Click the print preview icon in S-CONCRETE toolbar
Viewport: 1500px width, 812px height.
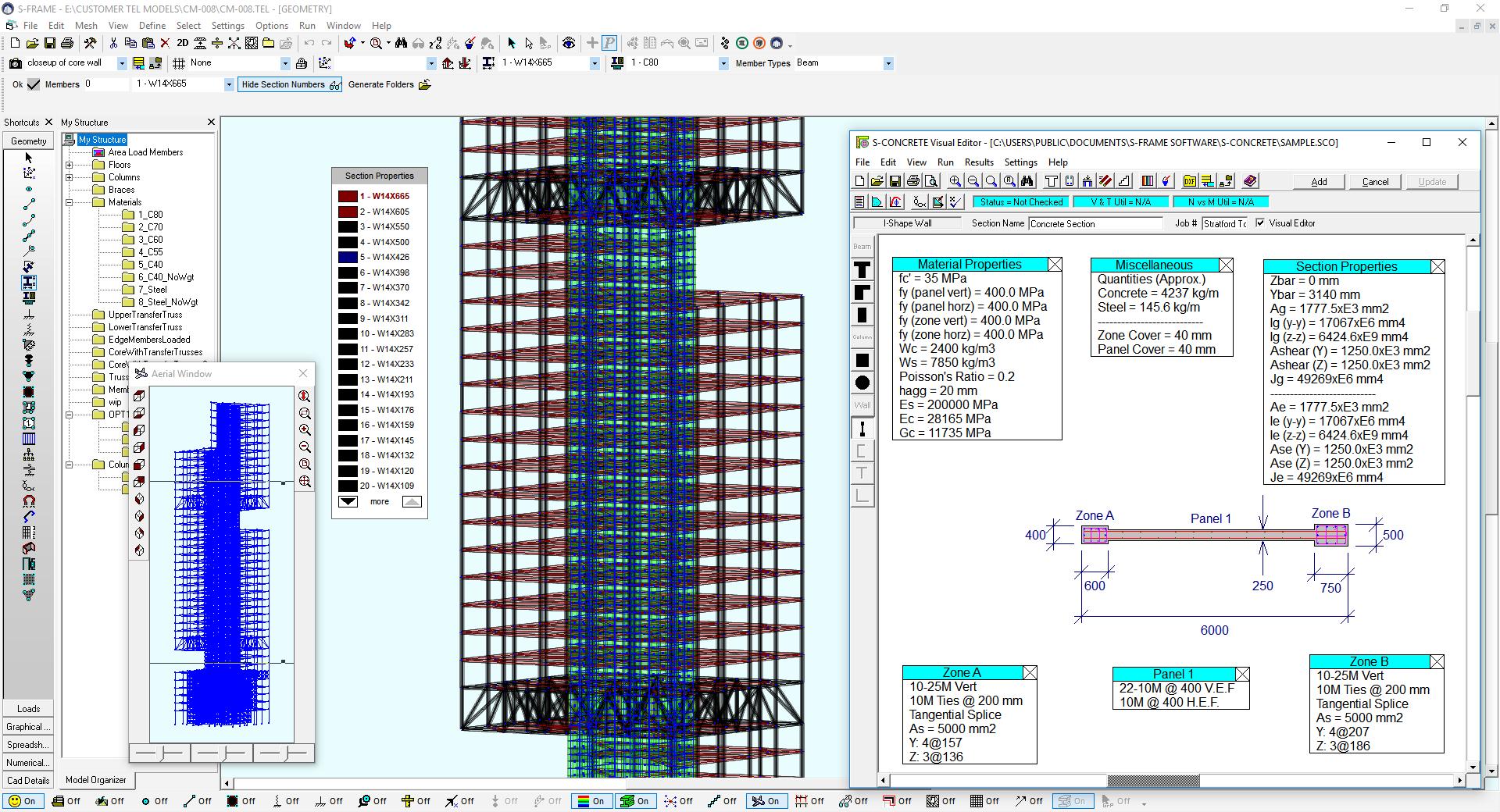click(x=930, y=180)
